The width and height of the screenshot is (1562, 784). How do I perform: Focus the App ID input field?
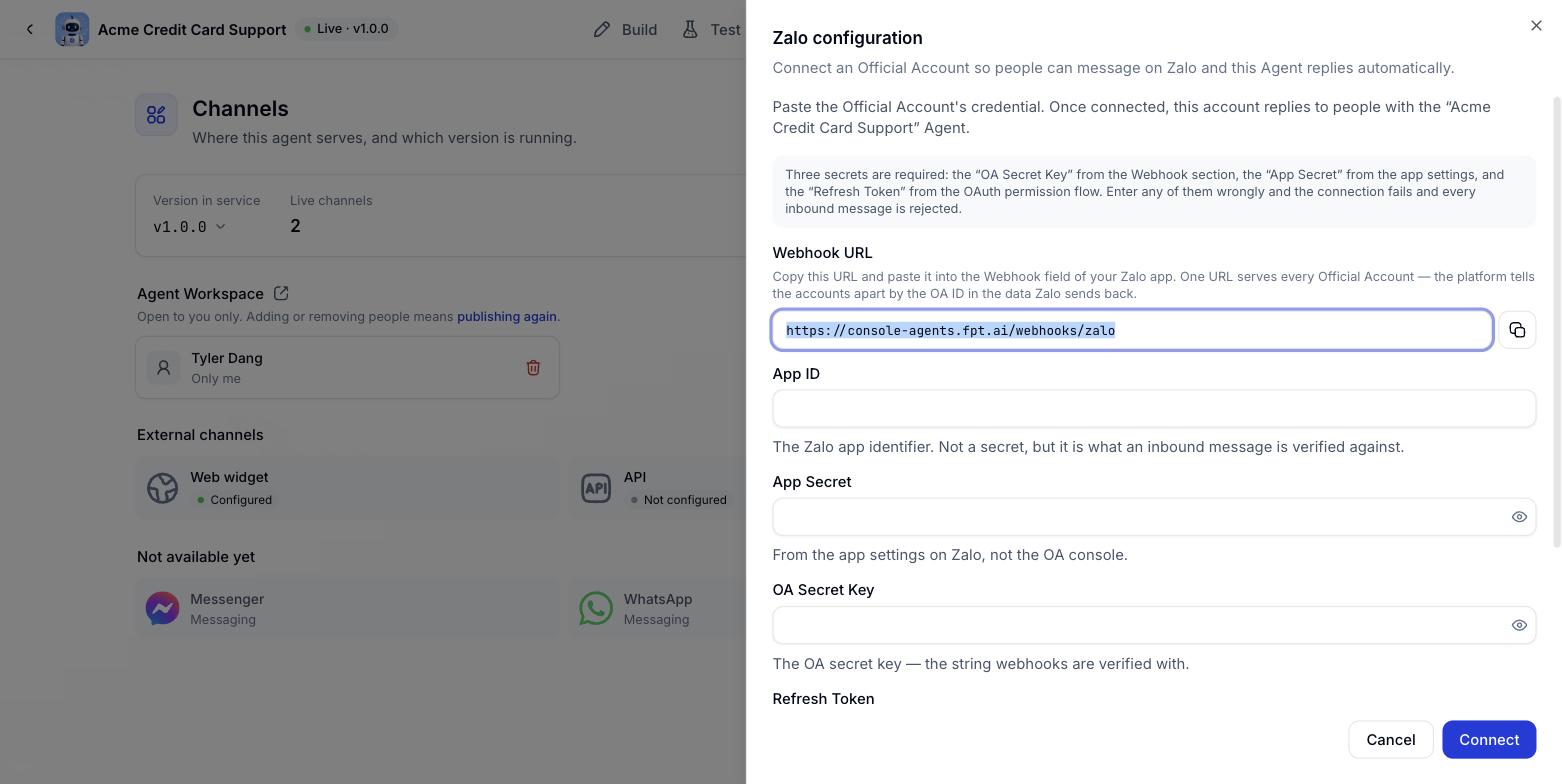click(x=1154, y=409)
